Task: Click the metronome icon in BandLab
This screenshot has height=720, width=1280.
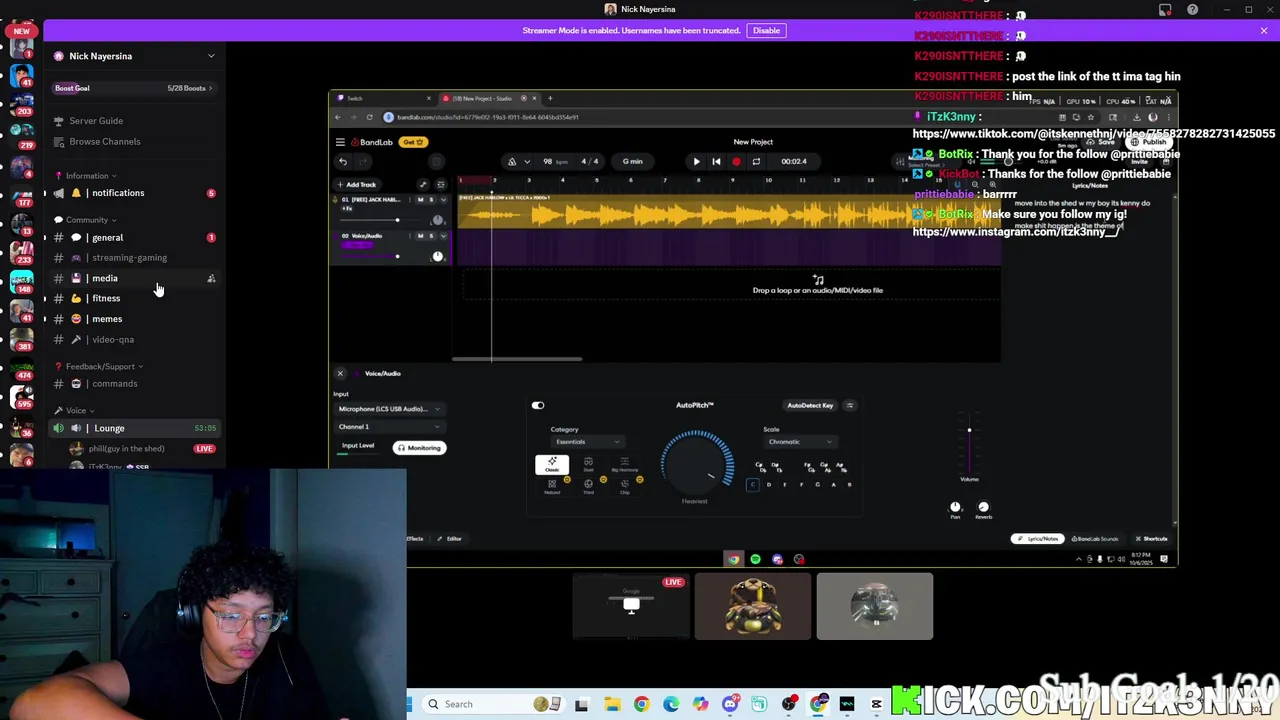Action: (512, 161)
